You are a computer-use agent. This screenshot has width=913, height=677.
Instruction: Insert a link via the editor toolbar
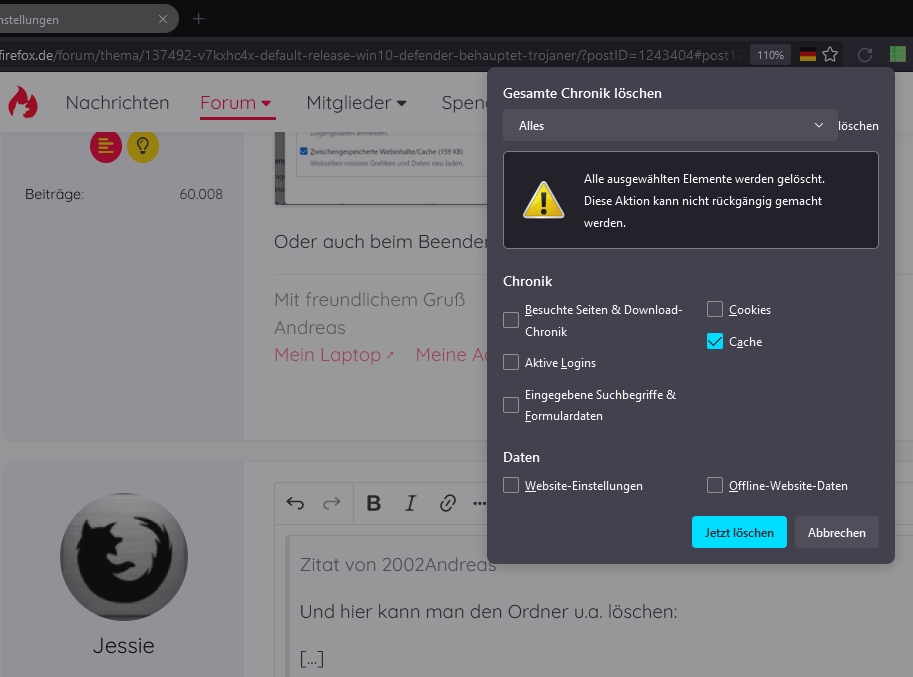447,503
